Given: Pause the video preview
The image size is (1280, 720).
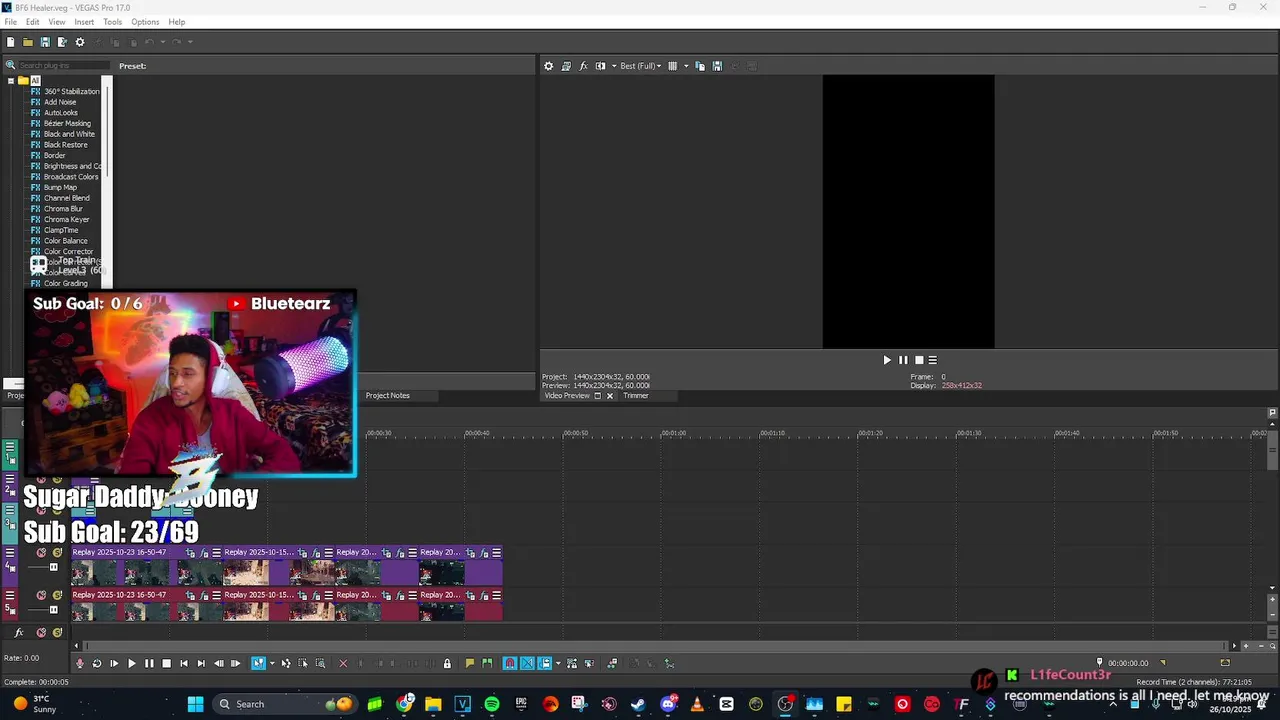Looking at the screenshot, I should tap(903, 360).
